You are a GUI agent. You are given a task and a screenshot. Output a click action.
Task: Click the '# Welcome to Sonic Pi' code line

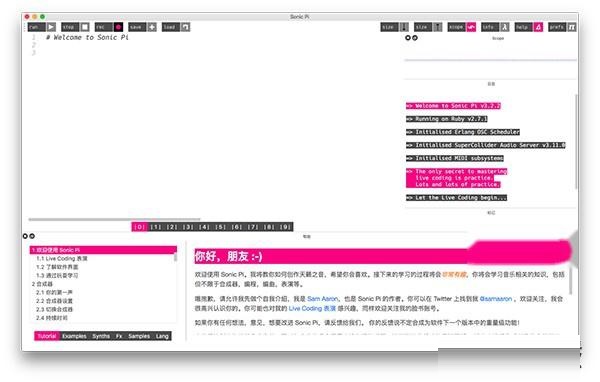87,37
